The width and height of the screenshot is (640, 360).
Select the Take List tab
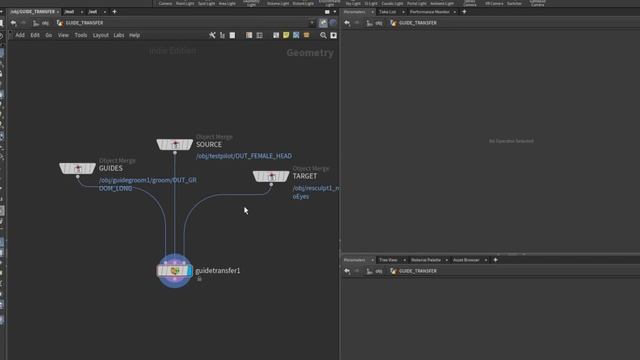(x=387, y=12)
